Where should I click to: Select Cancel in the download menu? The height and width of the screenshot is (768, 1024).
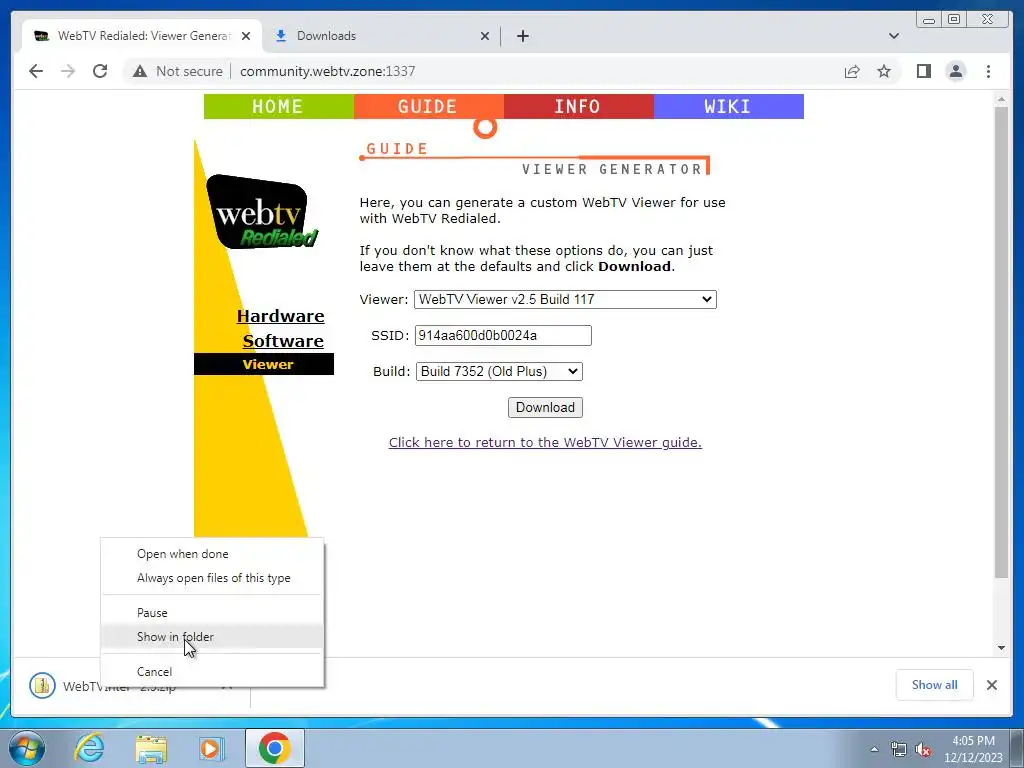pos(212,671)
